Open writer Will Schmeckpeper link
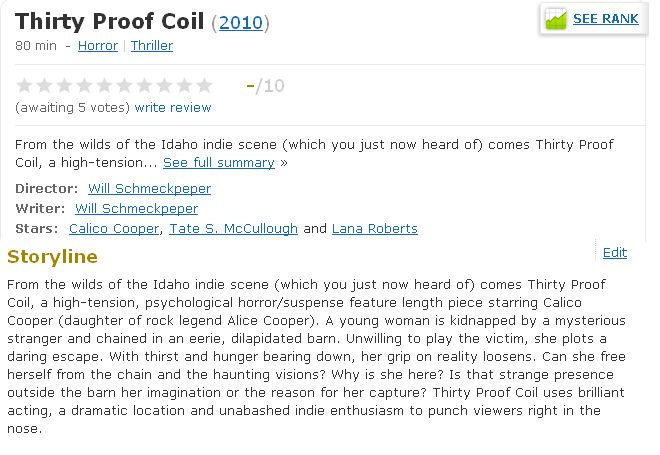This screenshot has height=455, width=660. tap(136, 209)
